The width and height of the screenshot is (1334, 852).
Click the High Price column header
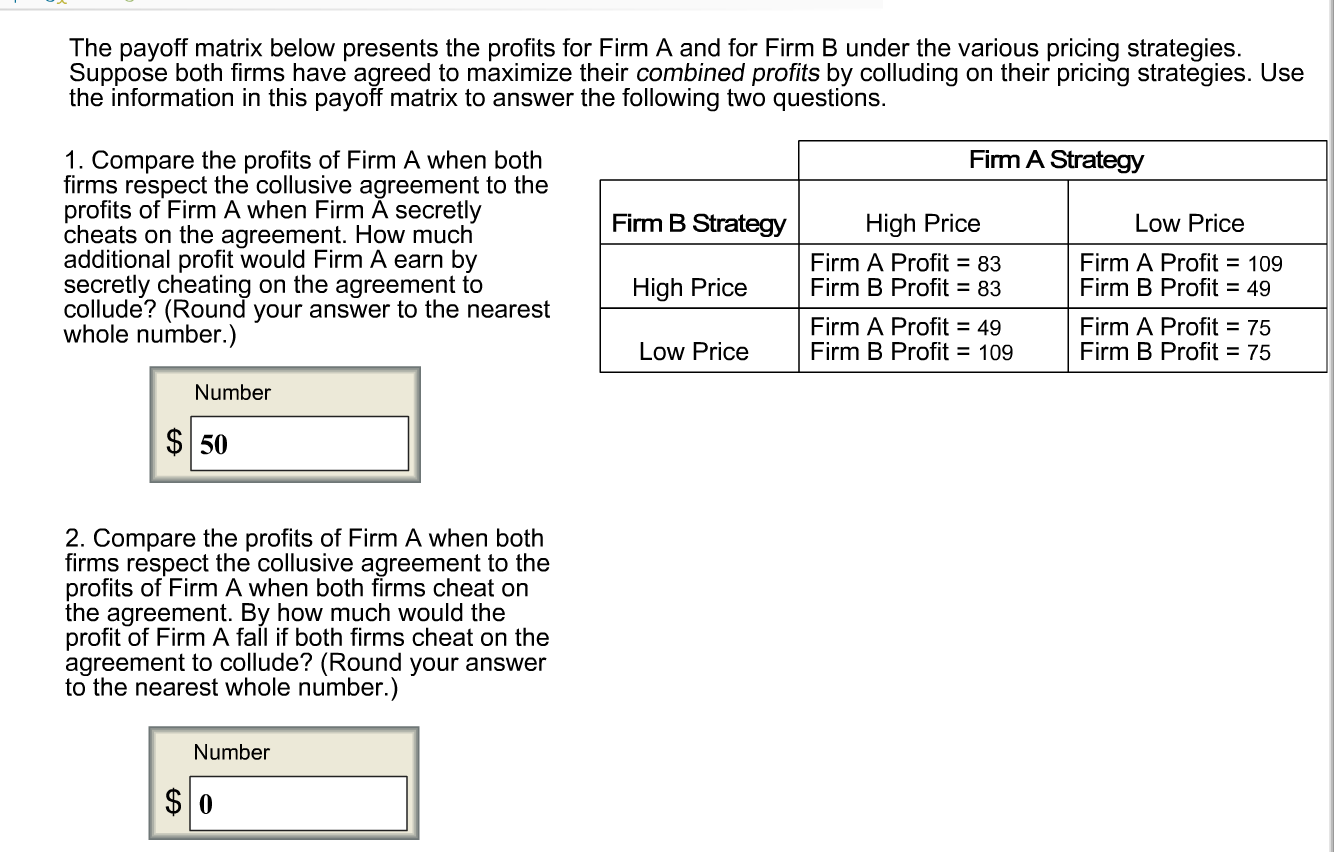point(922,224)
